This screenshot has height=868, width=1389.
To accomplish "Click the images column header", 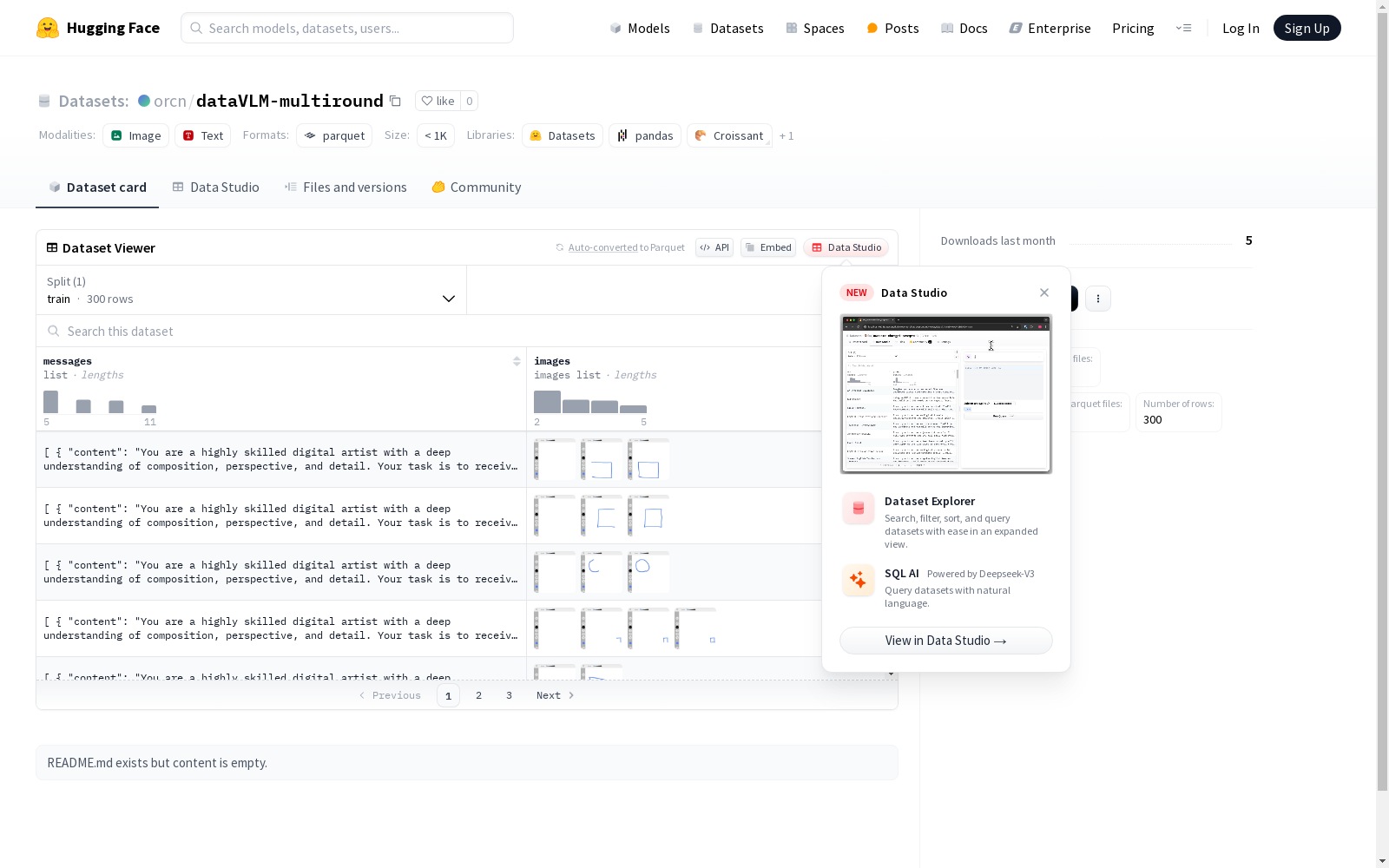I will pyautogui.click(x=552, y=361).
